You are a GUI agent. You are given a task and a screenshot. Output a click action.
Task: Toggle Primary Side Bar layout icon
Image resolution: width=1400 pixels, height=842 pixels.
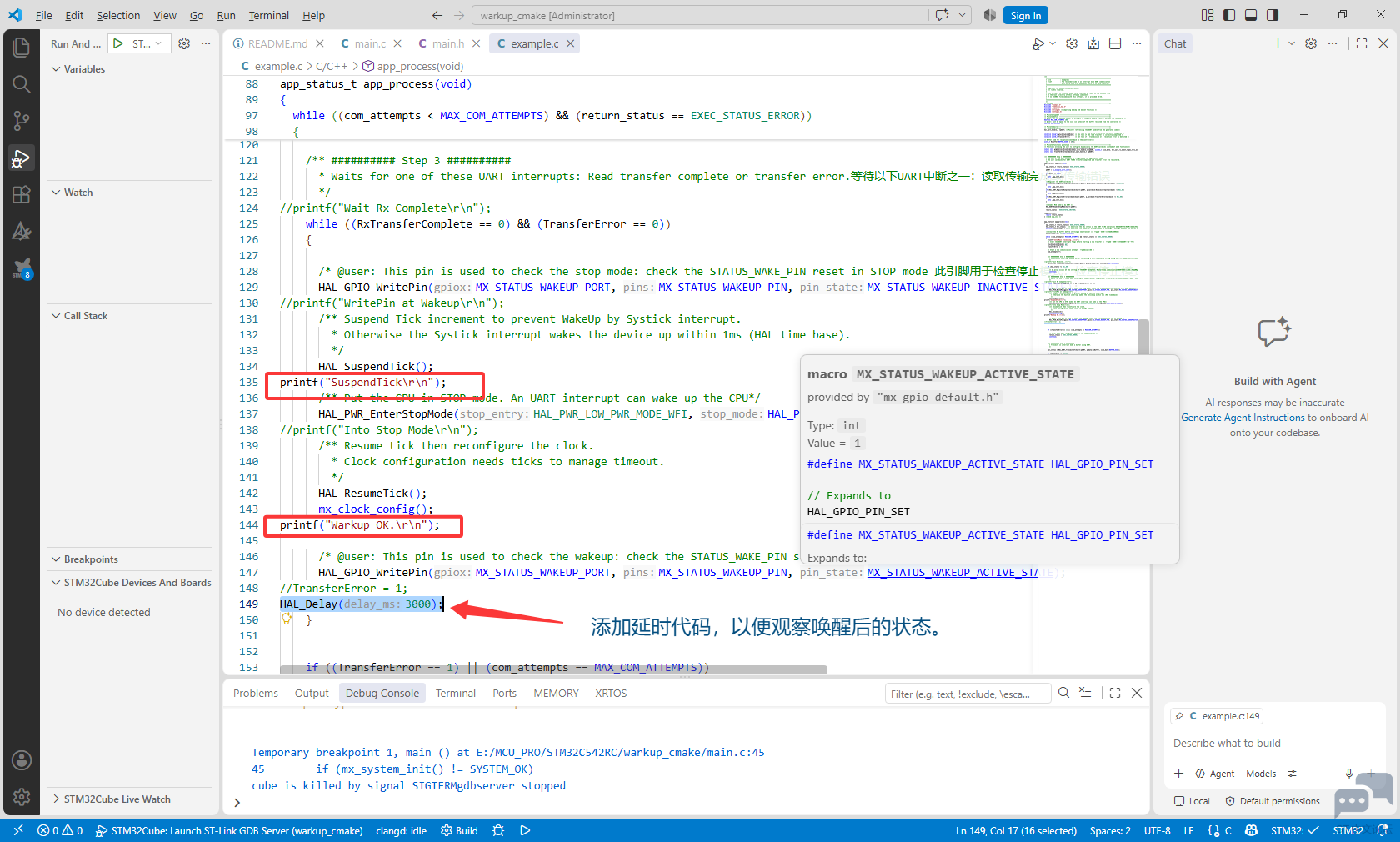[1229, 15]
